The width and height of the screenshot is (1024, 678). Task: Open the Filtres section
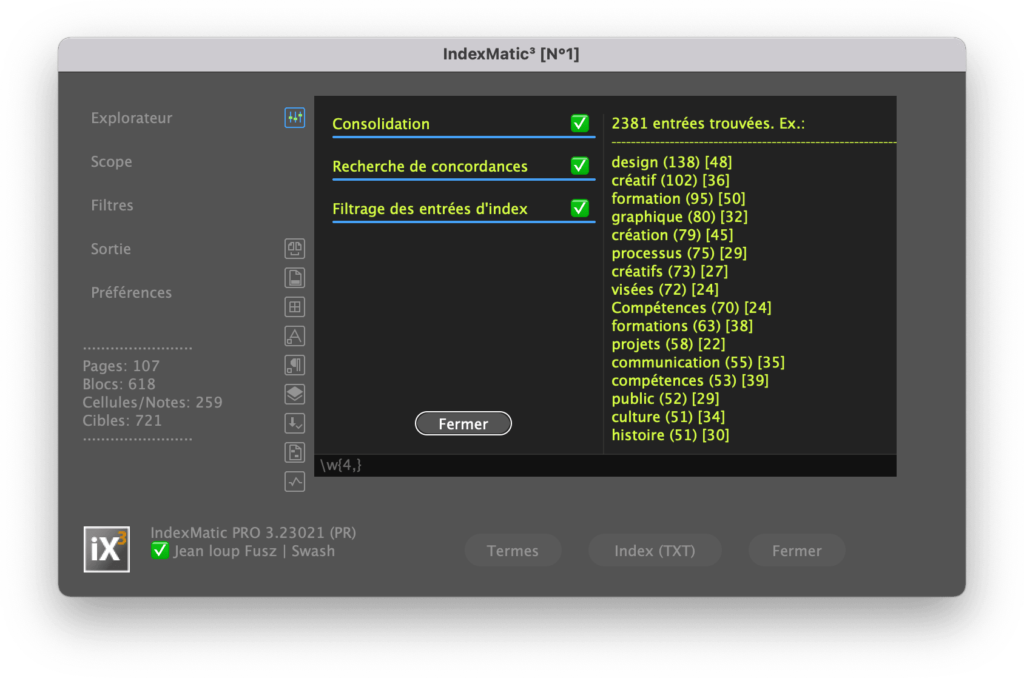(x=112, y=205)
